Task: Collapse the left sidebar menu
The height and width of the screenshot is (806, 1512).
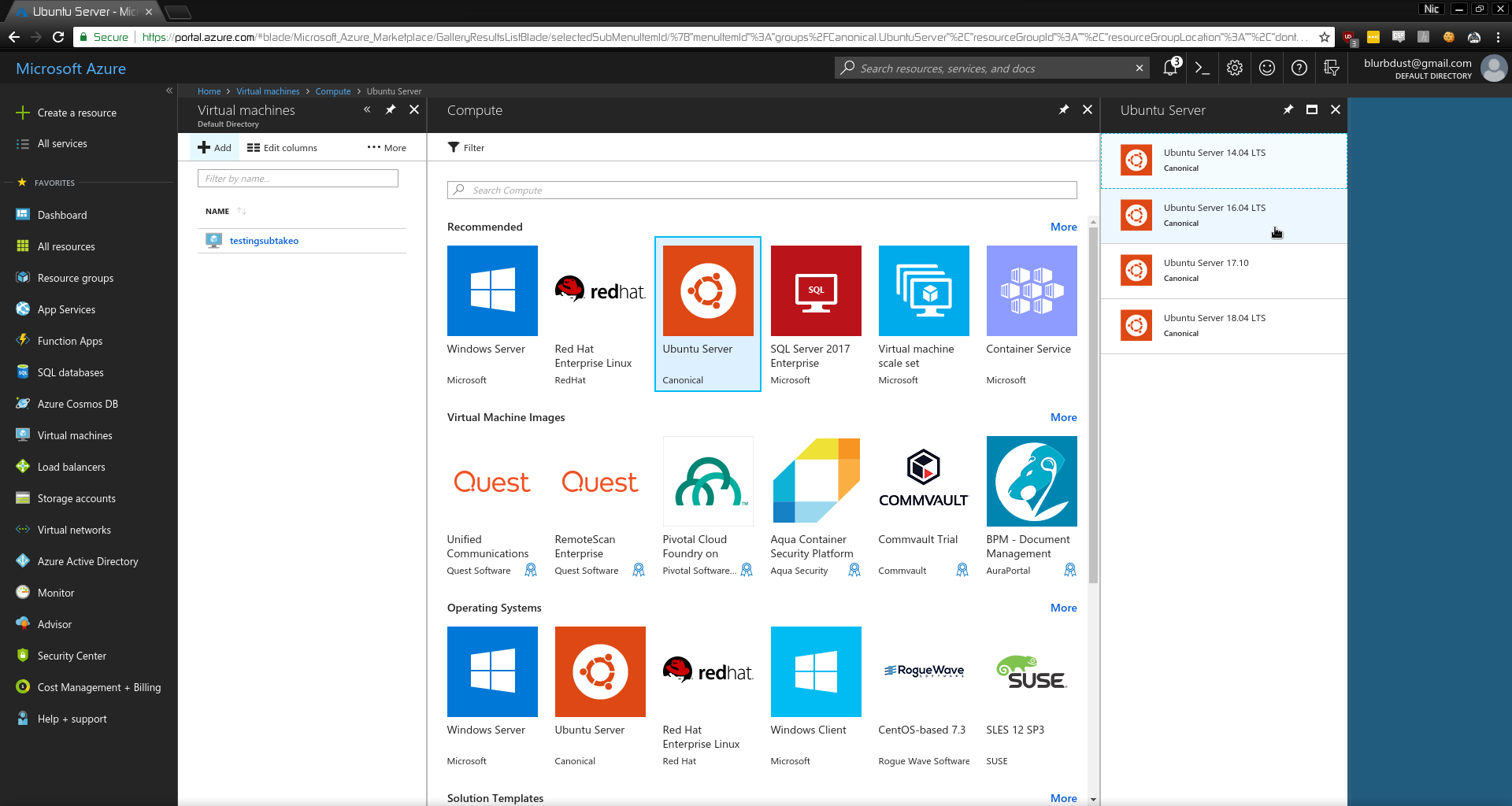Action: tap(169, 91)
